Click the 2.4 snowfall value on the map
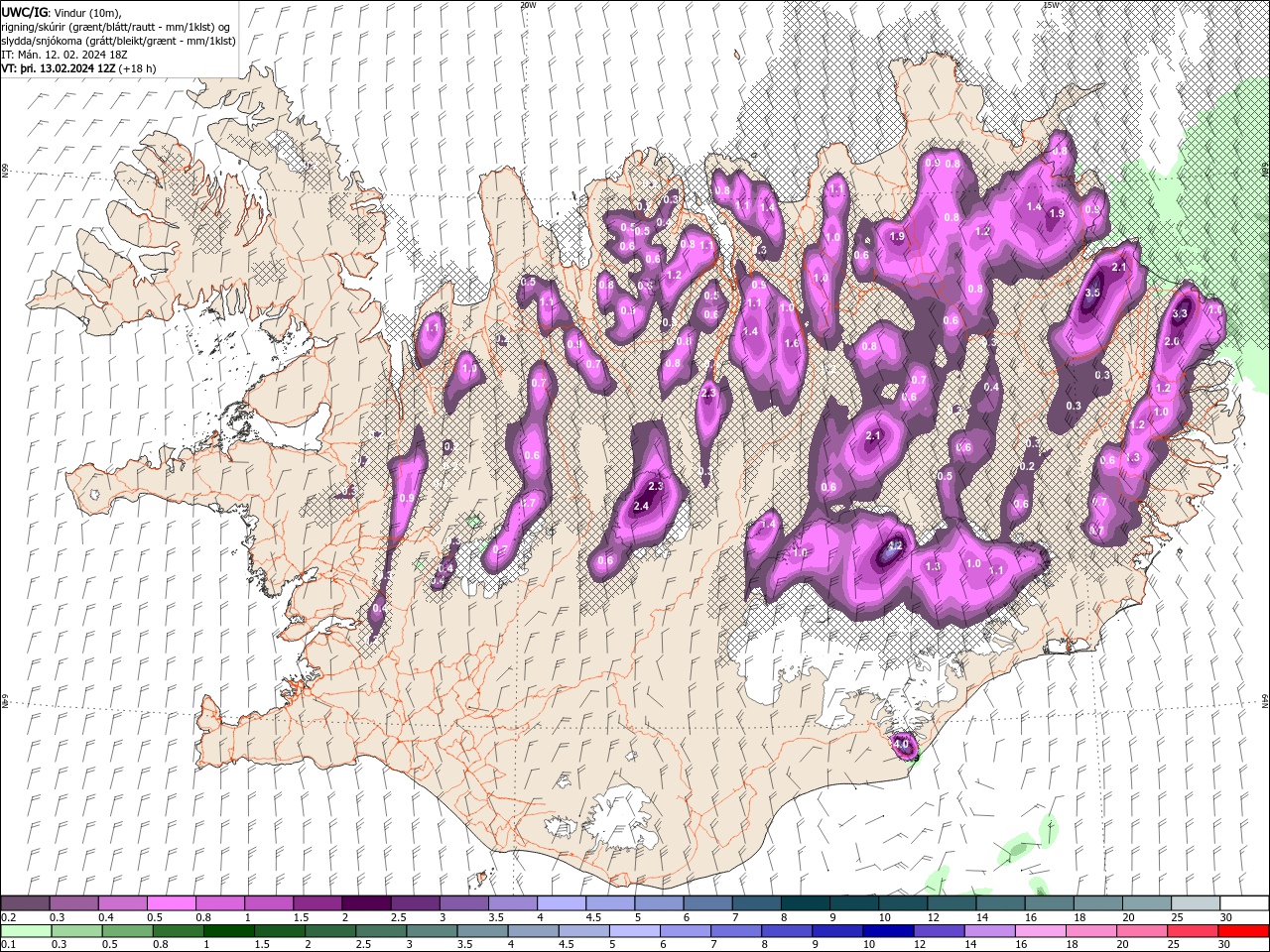 (641, 506)
